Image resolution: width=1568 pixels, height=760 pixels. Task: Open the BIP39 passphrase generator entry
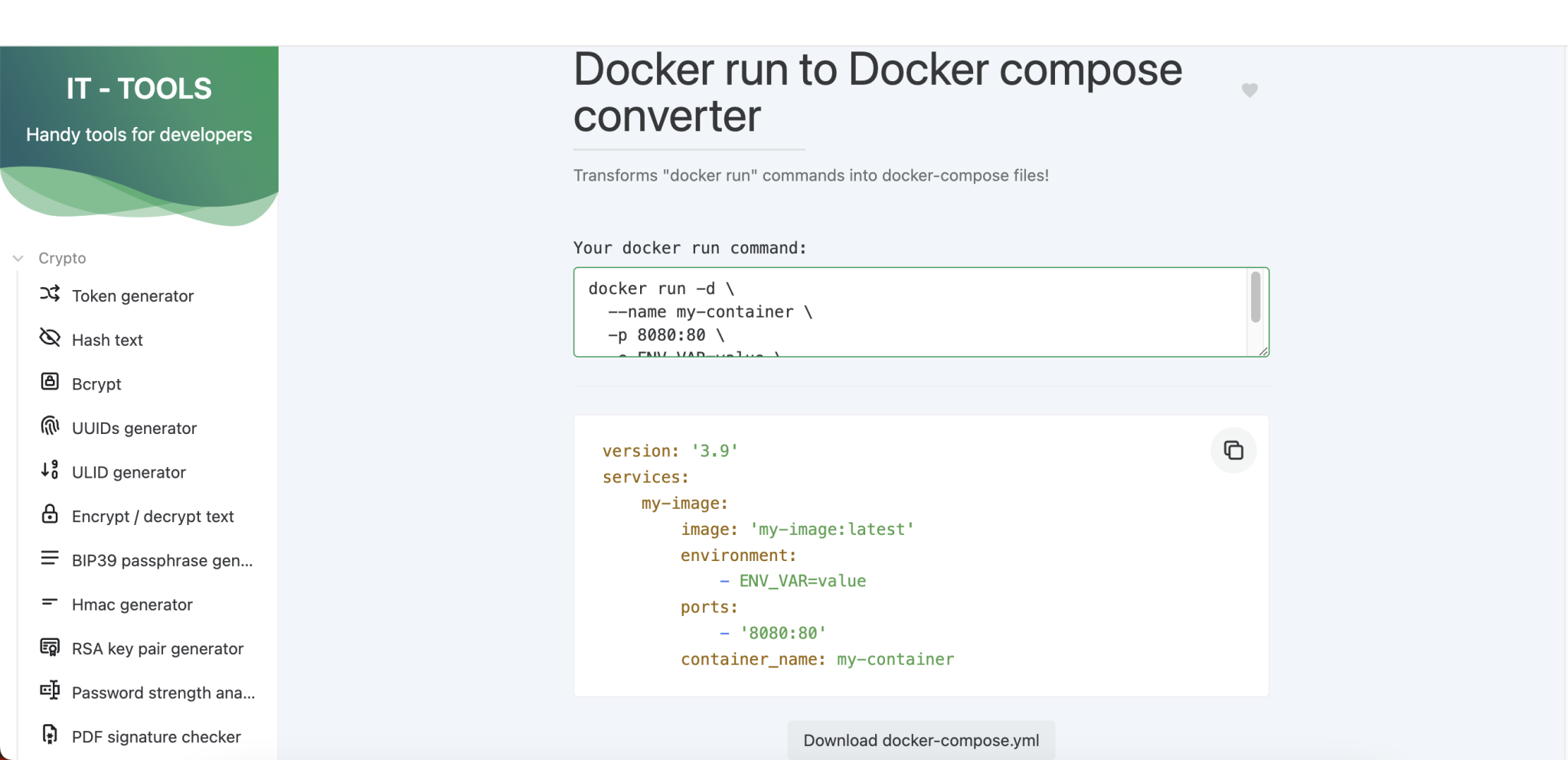162,559
